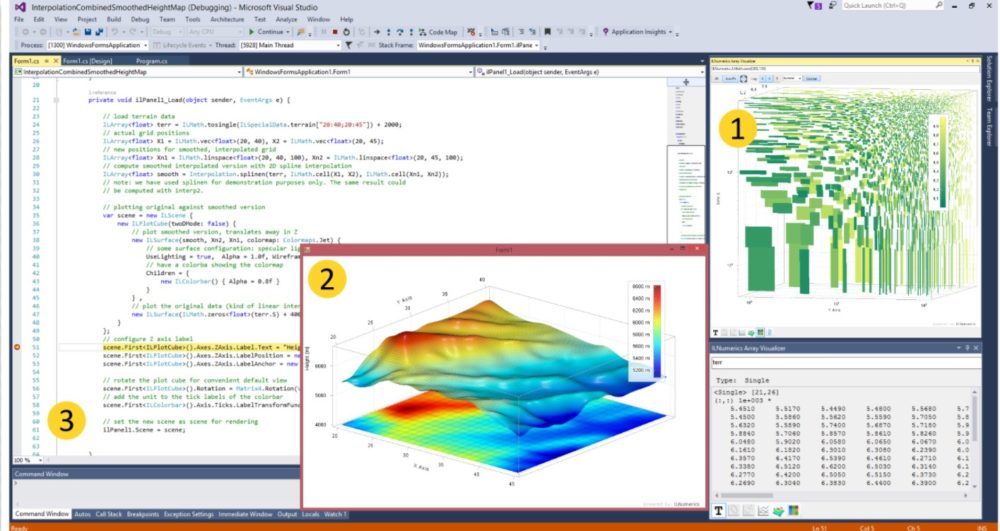Viewport: 1000px width, 531px height.
Task: Switch to the Program.cs tab
Action: tap(152, 60)
